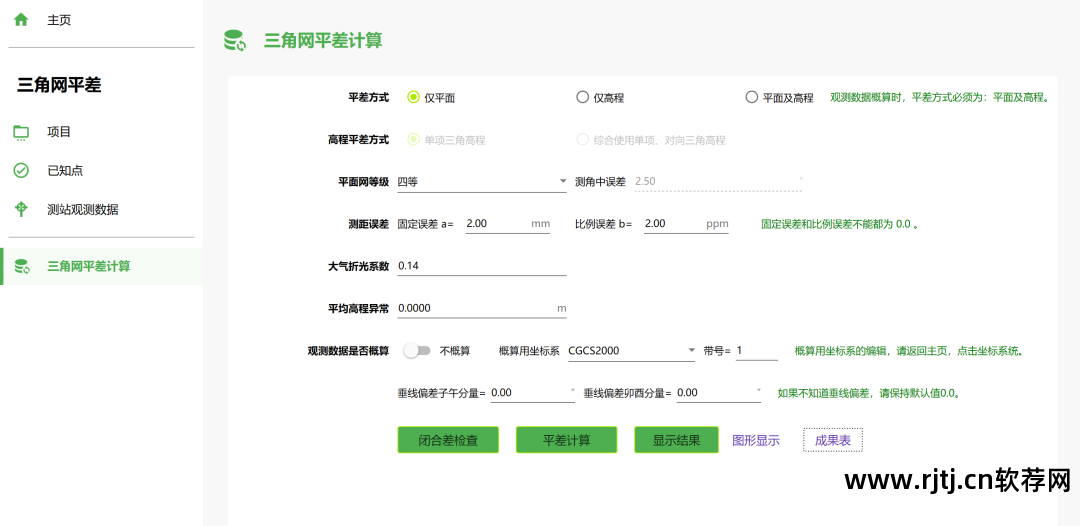
Task: Click the large database icon in page header
Action: coord(235,41)
